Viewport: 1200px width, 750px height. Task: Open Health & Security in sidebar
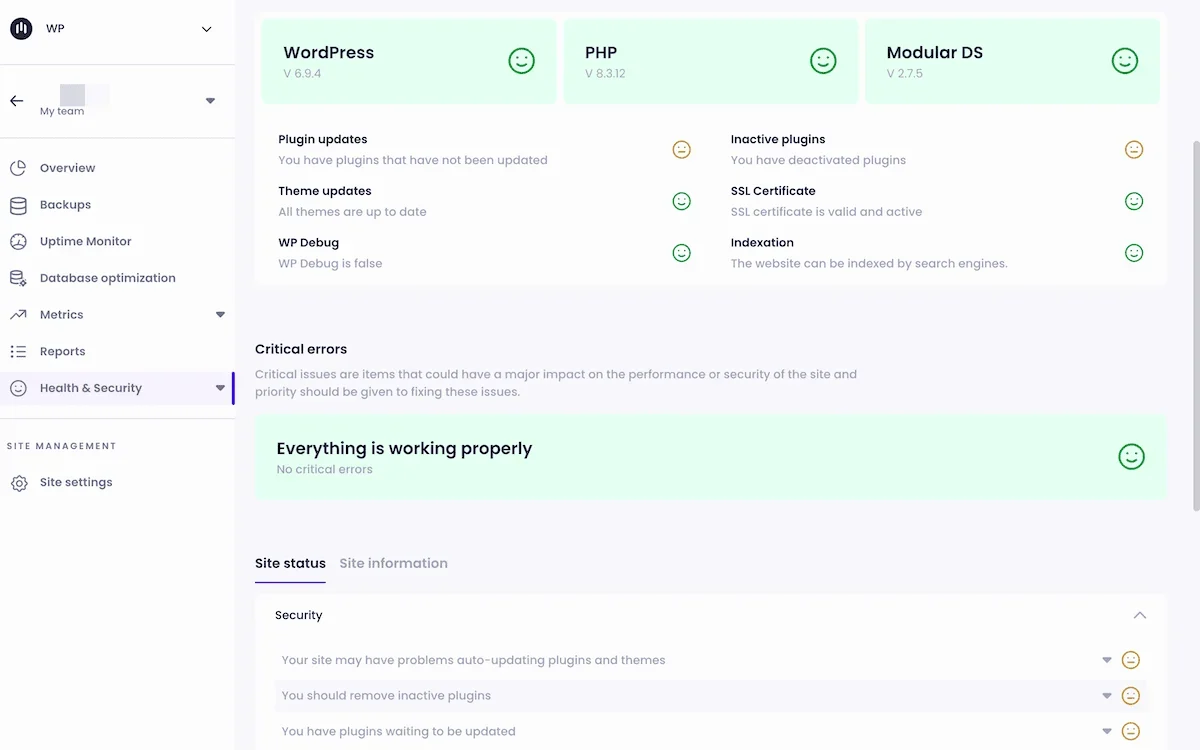(91, 388)
